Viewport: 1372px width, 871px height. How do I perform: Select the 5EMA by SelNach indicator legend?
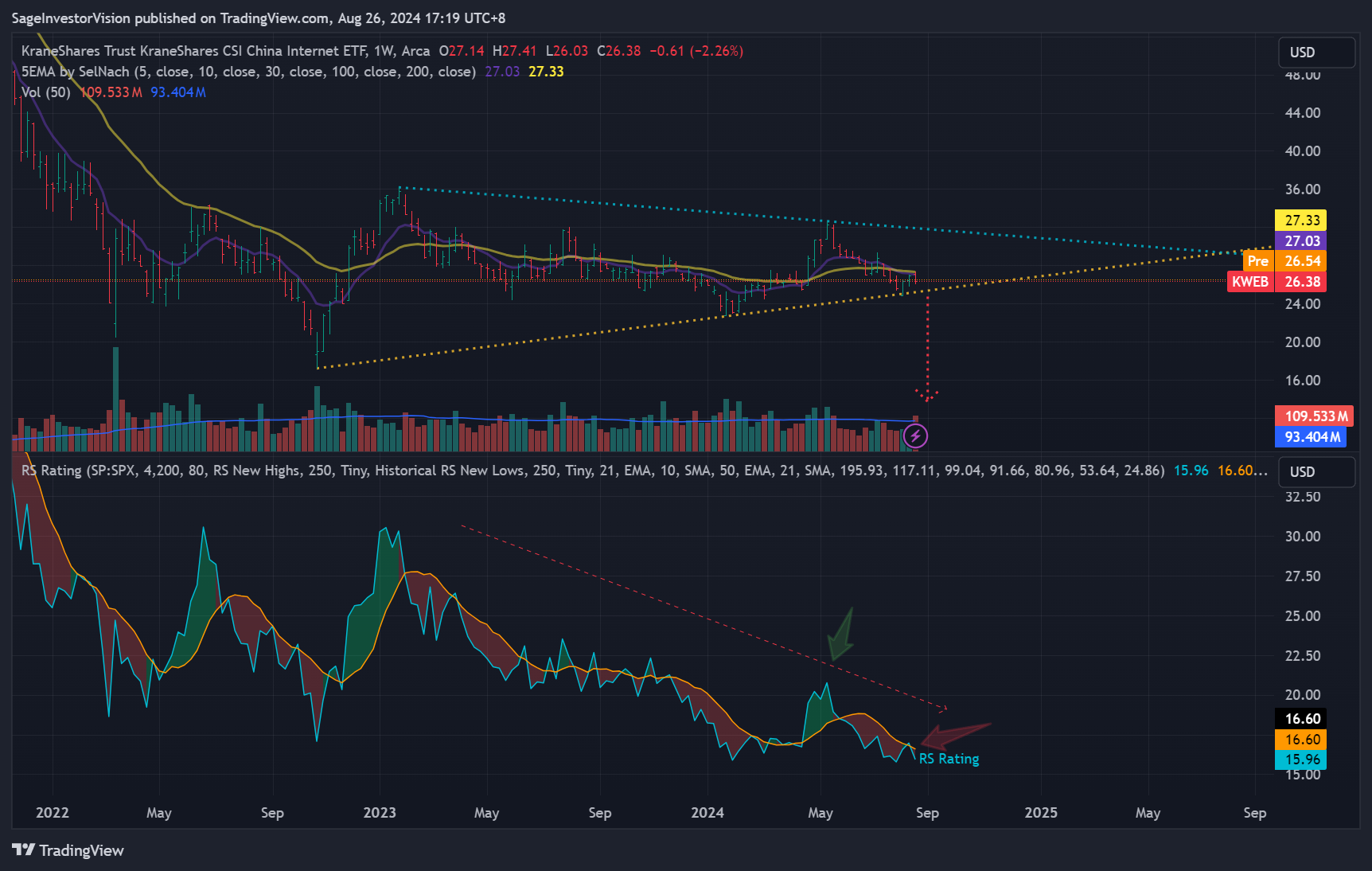click(x=248, y=72)
